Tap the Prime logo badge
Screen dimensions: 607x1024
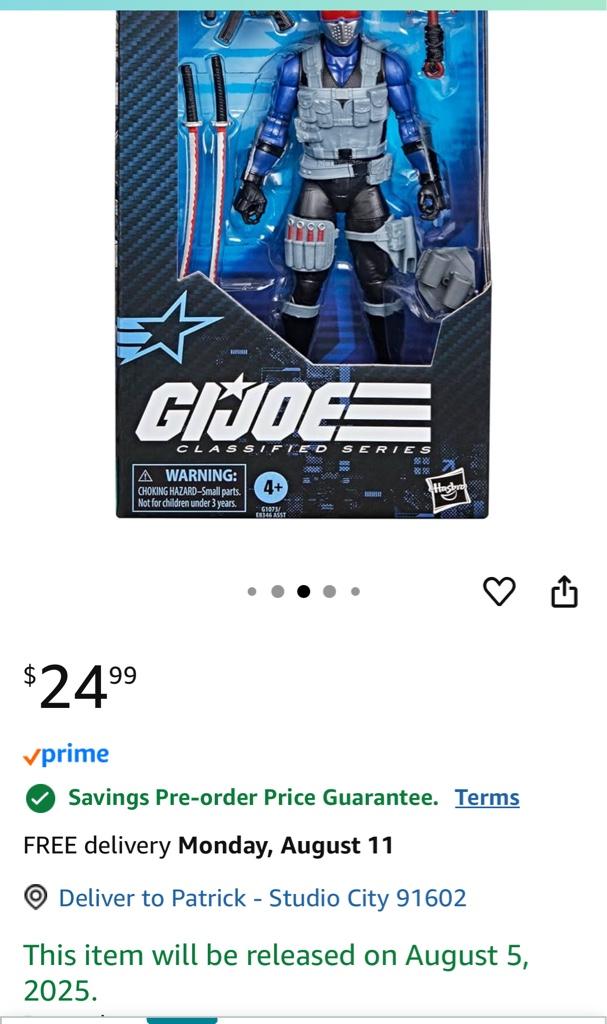point(66,755)
